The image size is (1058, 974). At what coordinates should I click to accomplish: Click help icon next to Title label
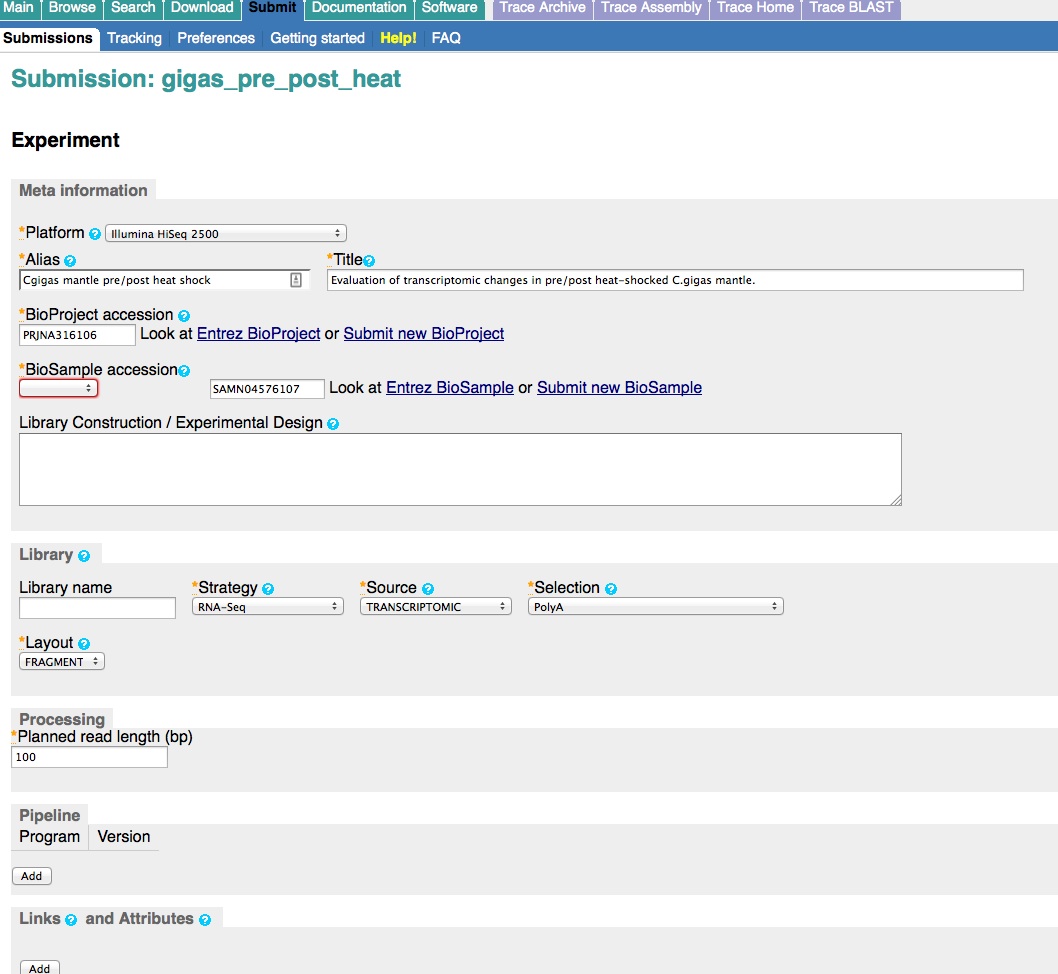(x=369, y=261)
